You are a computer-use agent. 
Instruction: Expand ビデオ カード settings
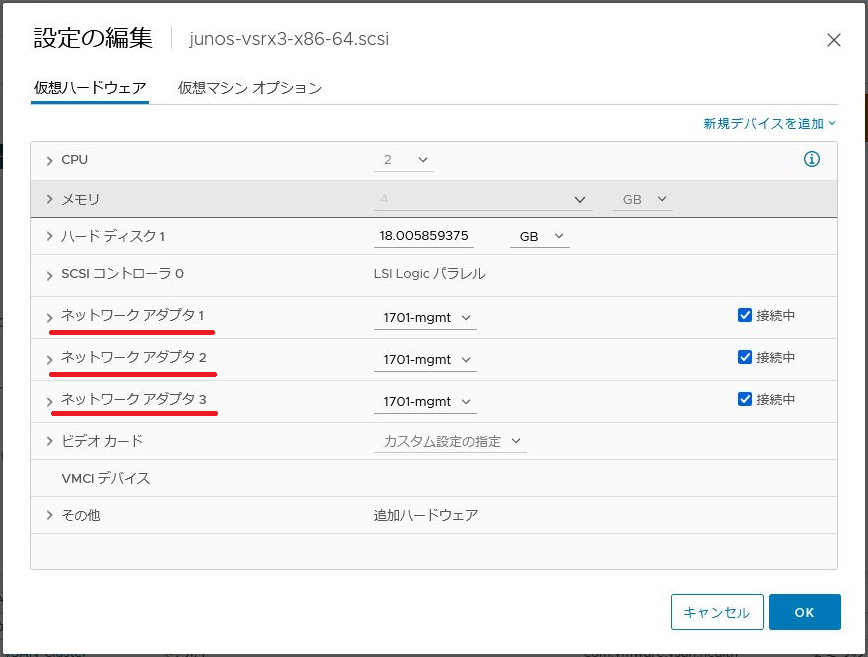tap(50, 442)
